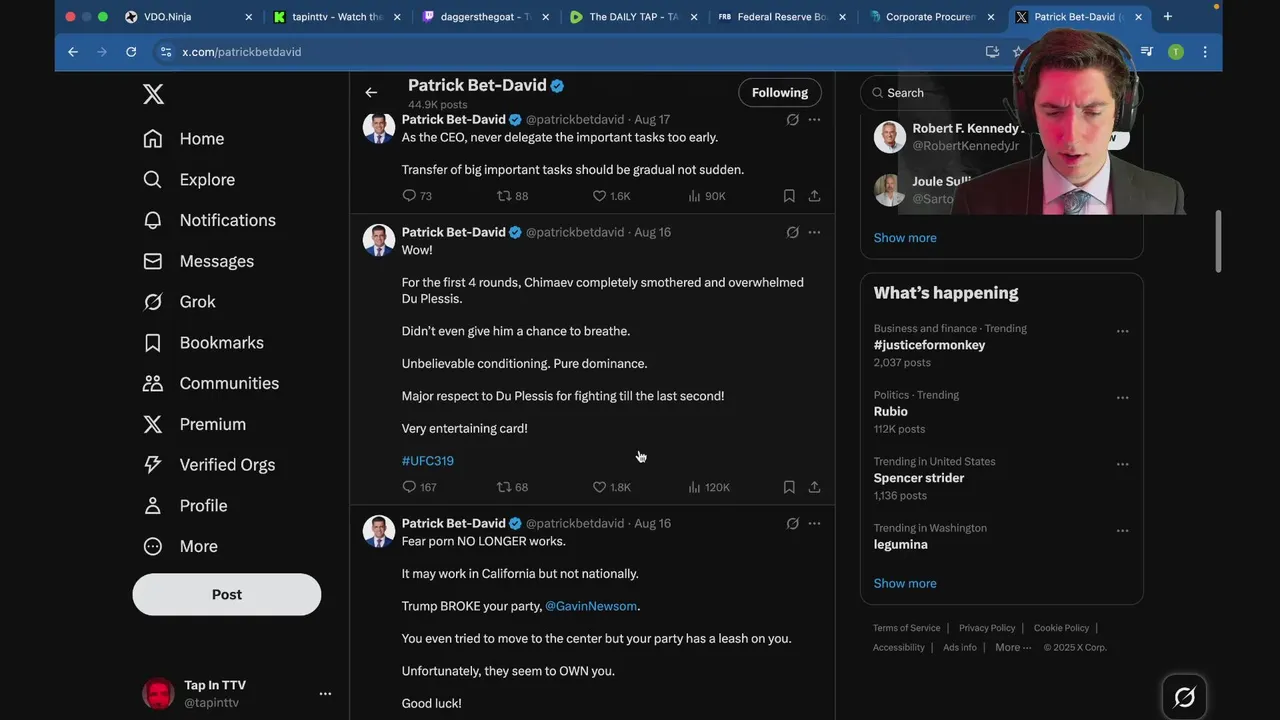Image resolution: width=1280 pixels, height=720 pixels.
Task: Switch to the Federal Reserve browser tab
Action: click(782, 17)
